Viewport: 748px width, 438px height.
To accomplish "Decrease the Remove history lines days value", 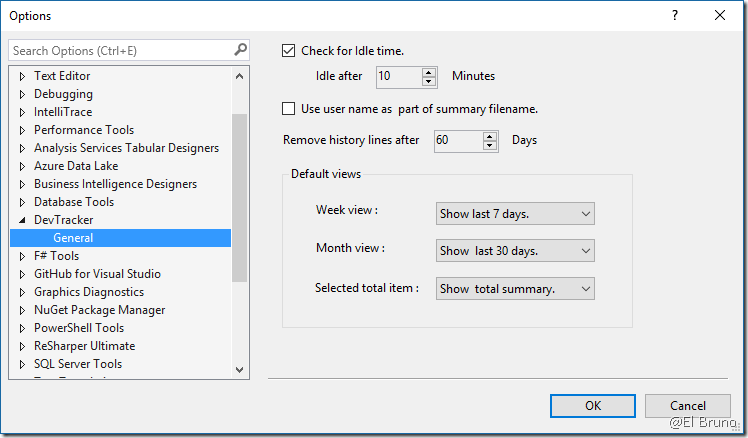I will point(490,145).
